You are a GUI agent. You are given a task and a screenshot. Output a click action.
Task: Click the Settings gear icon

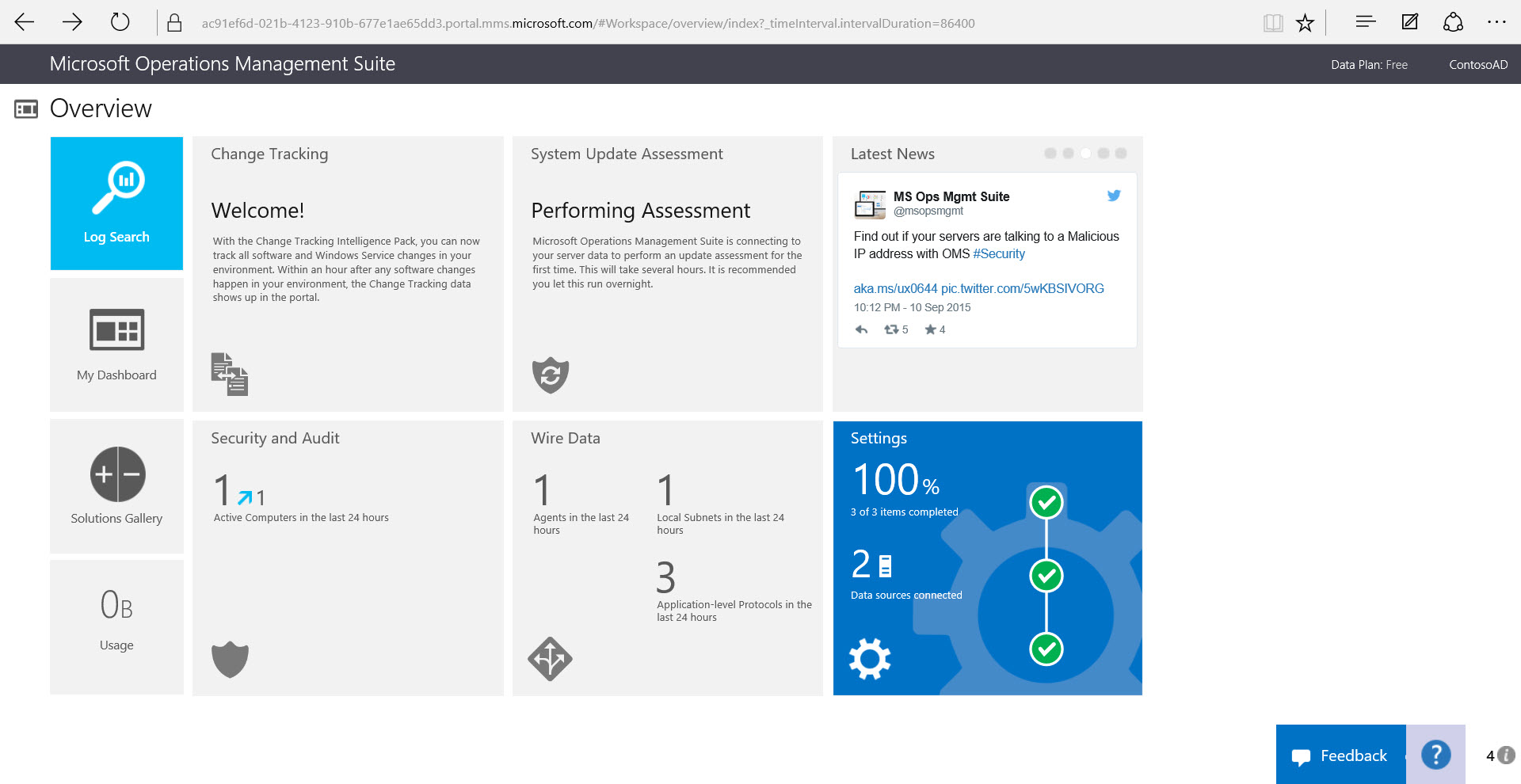870,659
